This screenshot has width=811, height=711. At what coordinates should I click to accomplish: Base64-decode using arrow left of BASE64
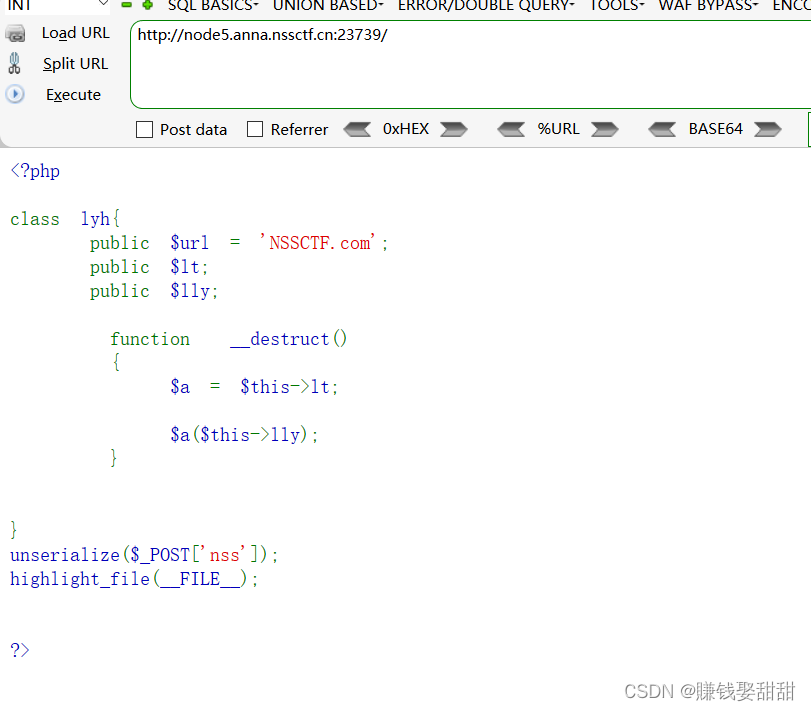(662, 129)
